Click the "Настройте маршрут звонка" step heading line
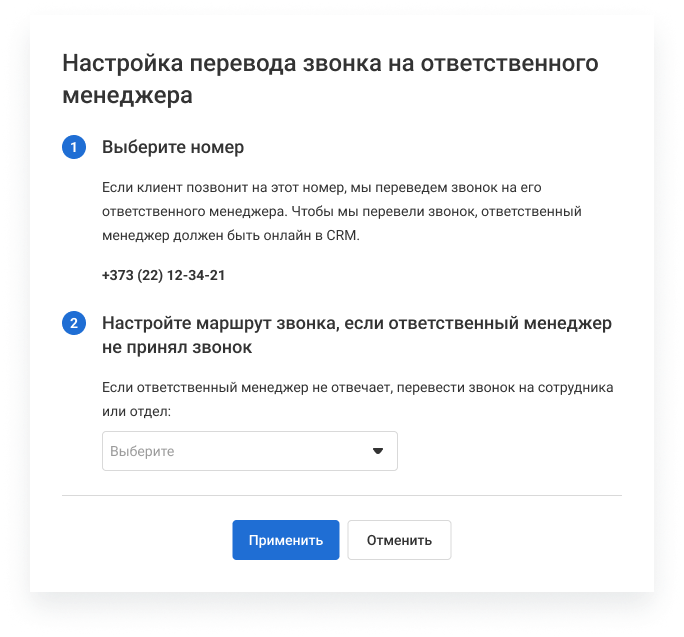The image size is (684, 637). 356,323
